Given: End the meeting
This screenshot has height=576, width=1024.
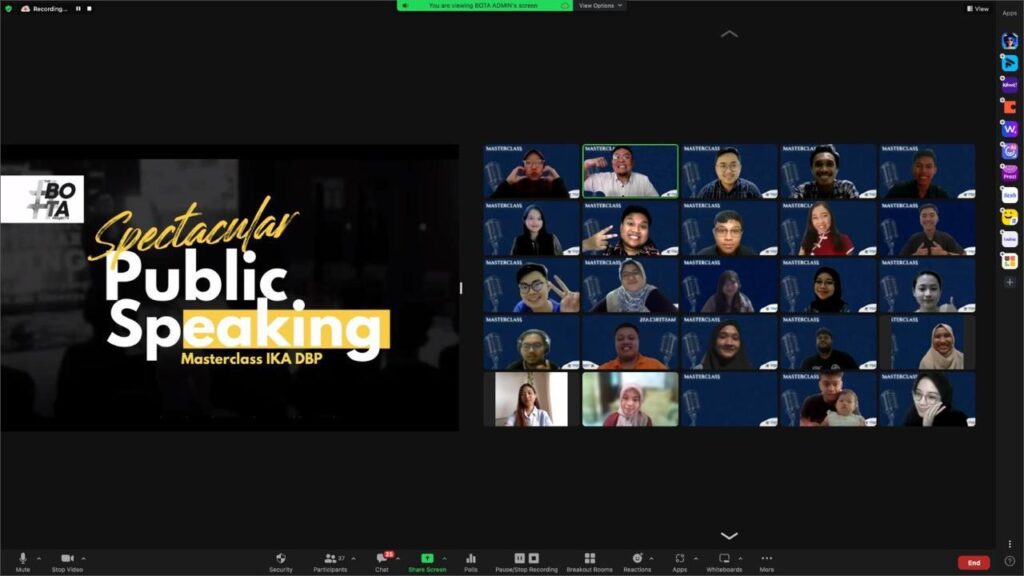Looking at the screenshot, I should (973, 563).
